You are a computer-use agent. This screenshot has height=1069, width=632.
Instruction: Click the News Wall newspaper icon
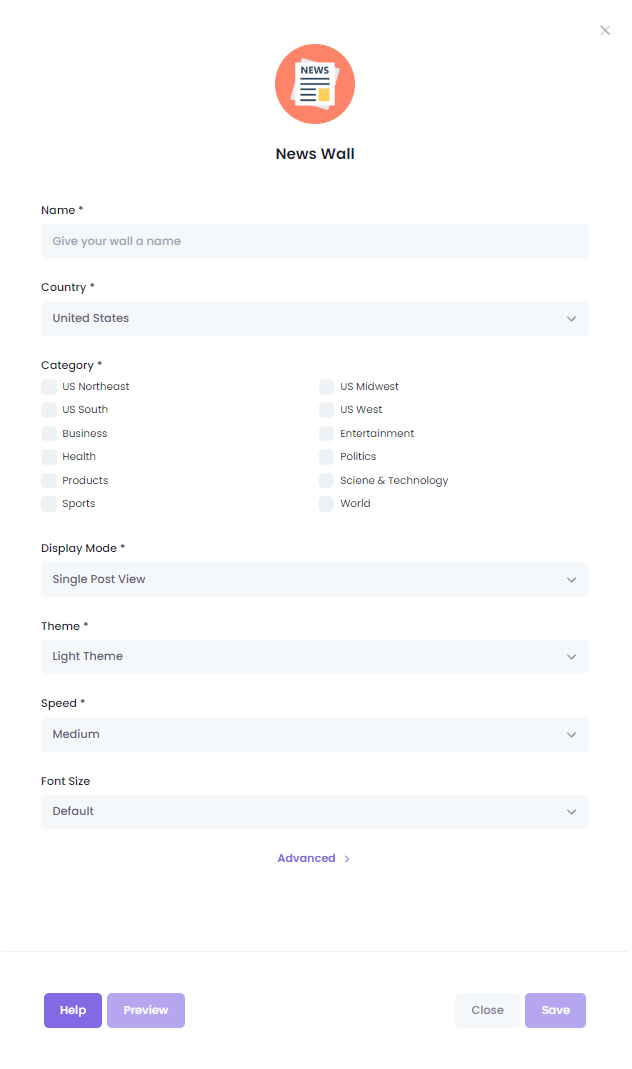[x=315, y=84]
